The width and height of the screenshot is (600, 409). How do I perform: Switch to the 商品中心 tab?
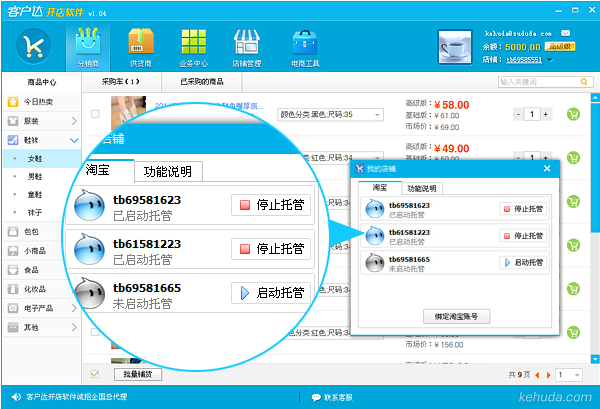pyautogui.click(x=41, y=82)
